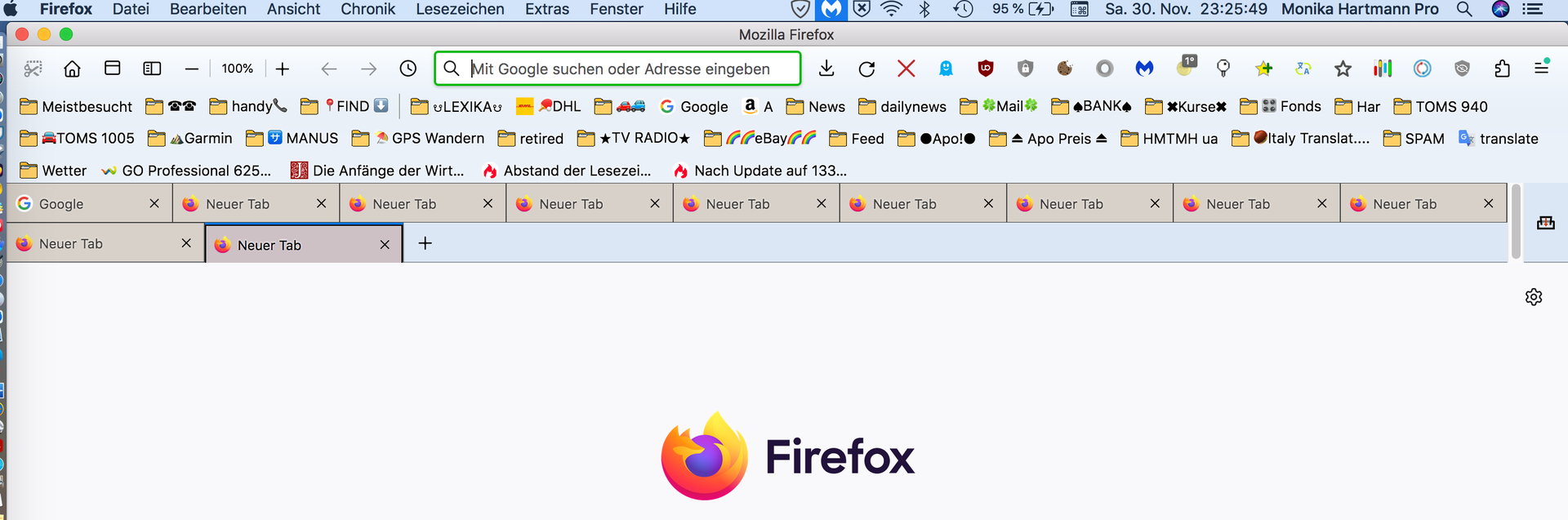Open the Google bookmark in bookmarks bar

[694, 106]
